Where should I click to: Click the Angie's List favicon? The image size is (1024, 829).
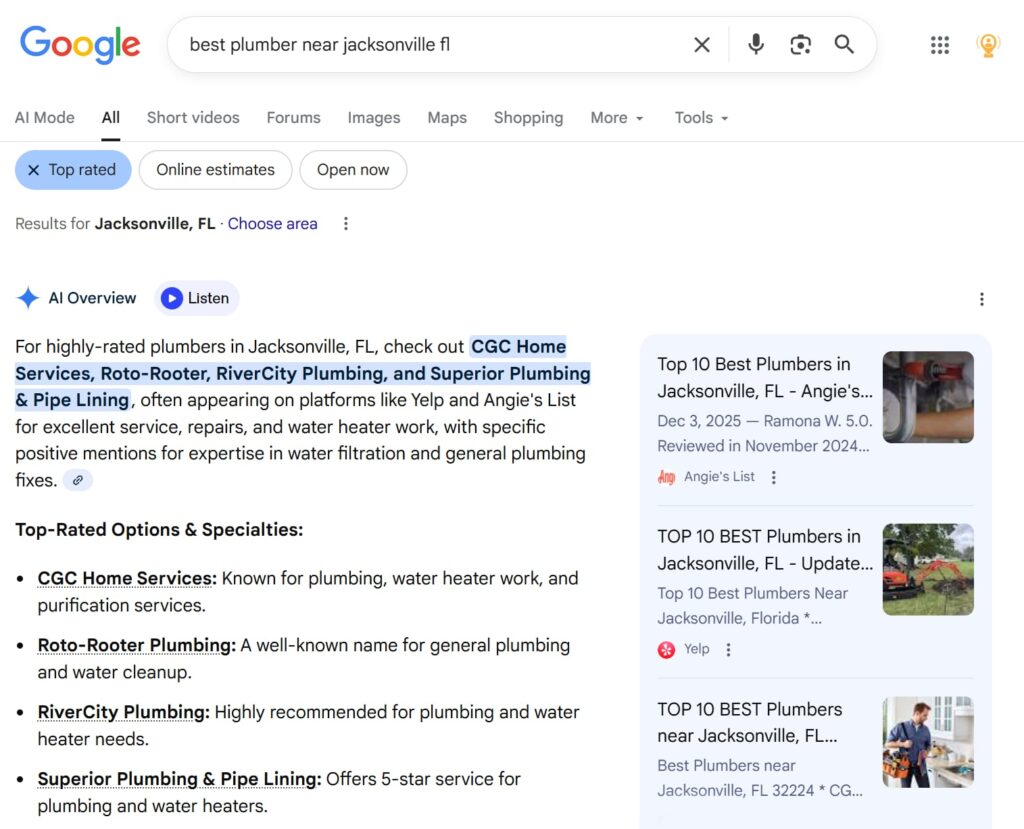pyautogui.click(x=666, y=477)
